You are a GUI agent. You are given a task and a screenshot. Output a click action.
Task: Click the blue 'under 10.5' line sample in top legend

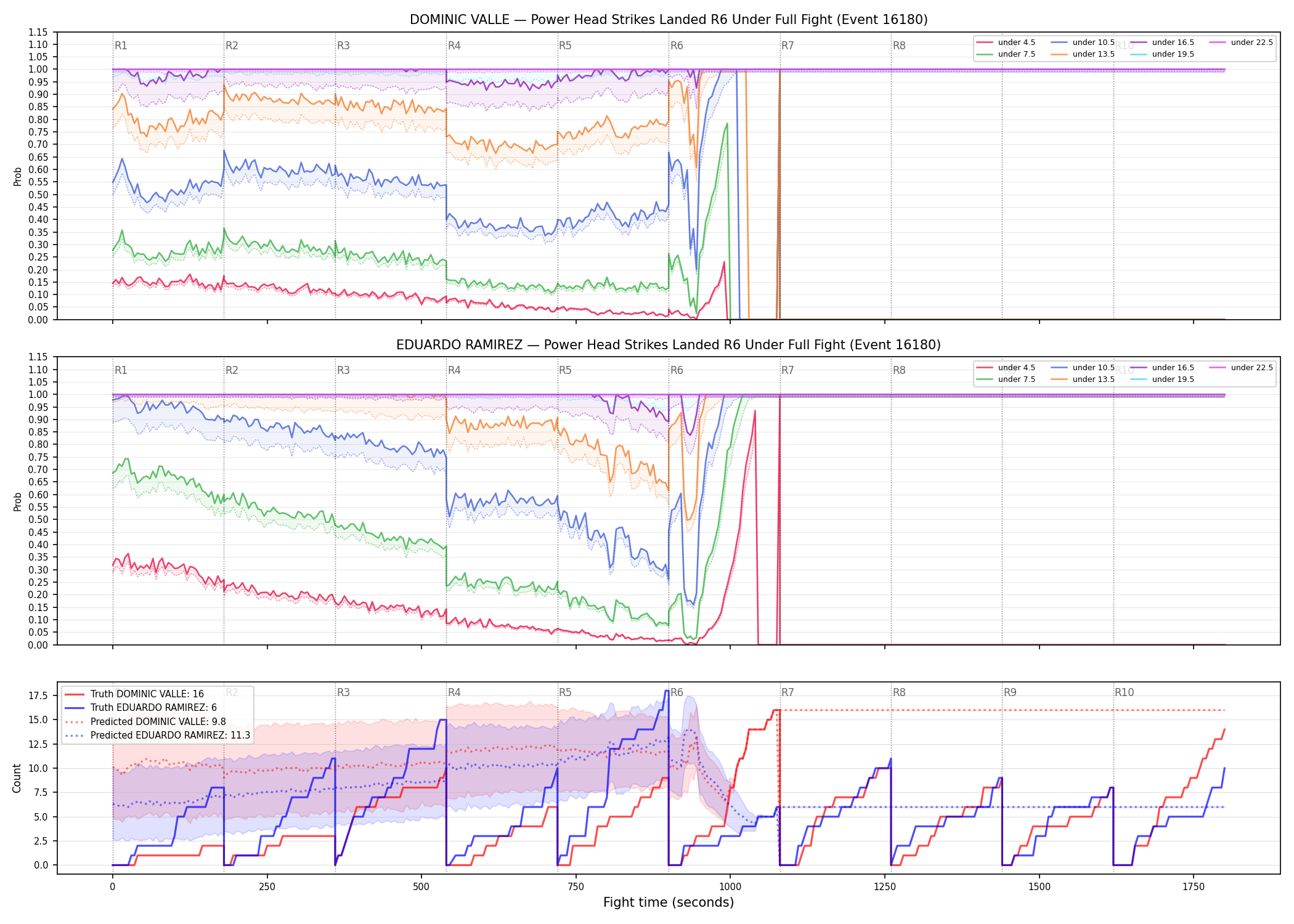pyautogui.click(x=1059, y=43)
